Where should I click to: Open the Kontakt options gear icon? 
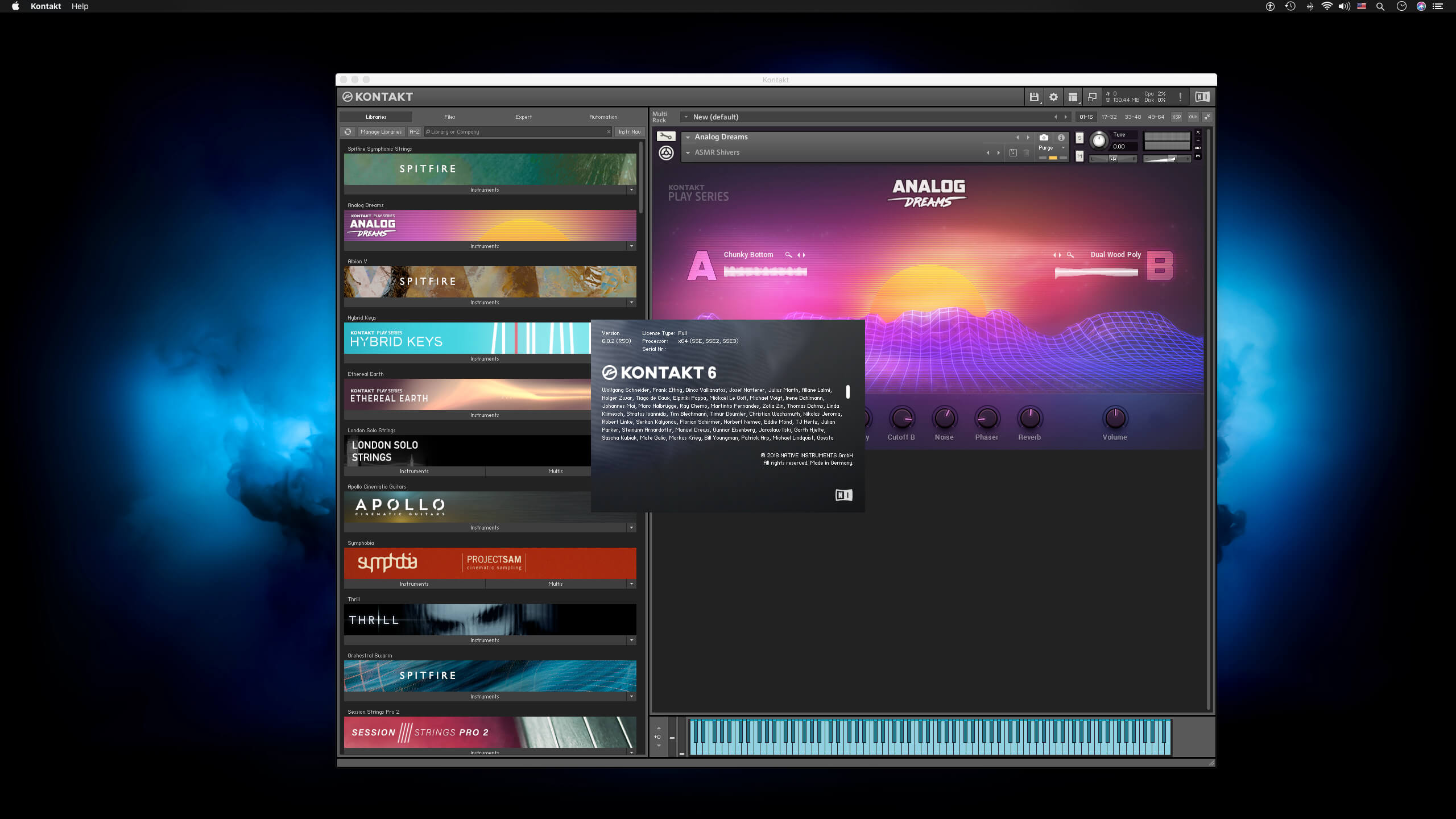[x=1053, y=97]
